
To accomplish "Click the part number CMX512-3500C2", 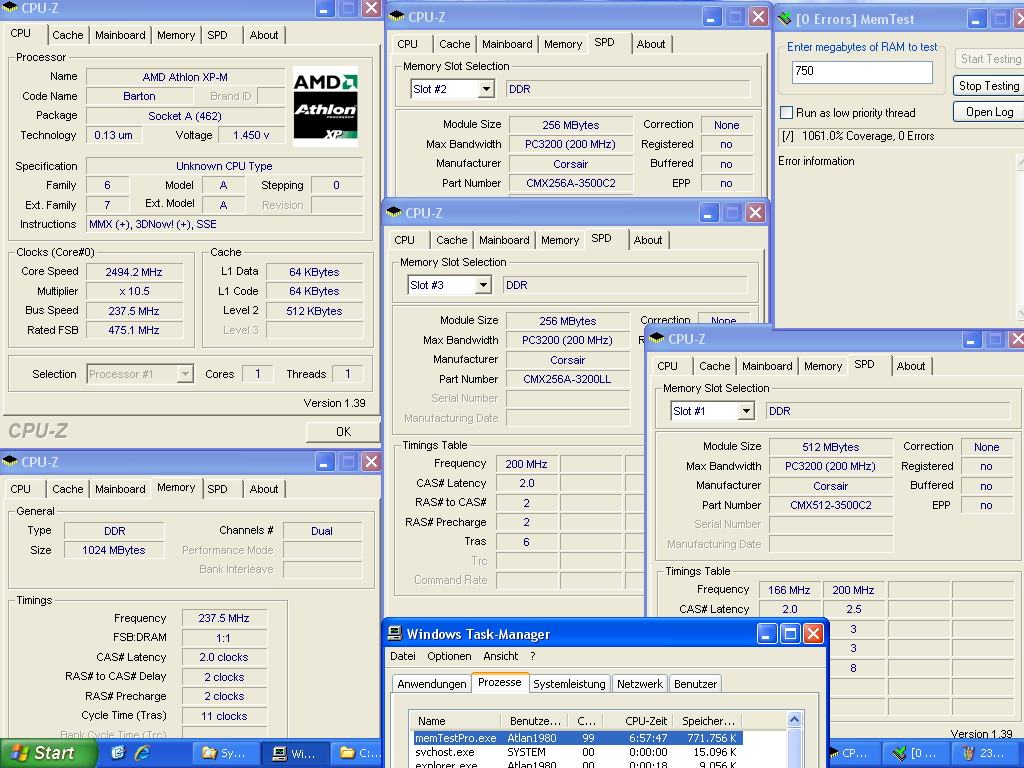I will click(x=830, y=505).
